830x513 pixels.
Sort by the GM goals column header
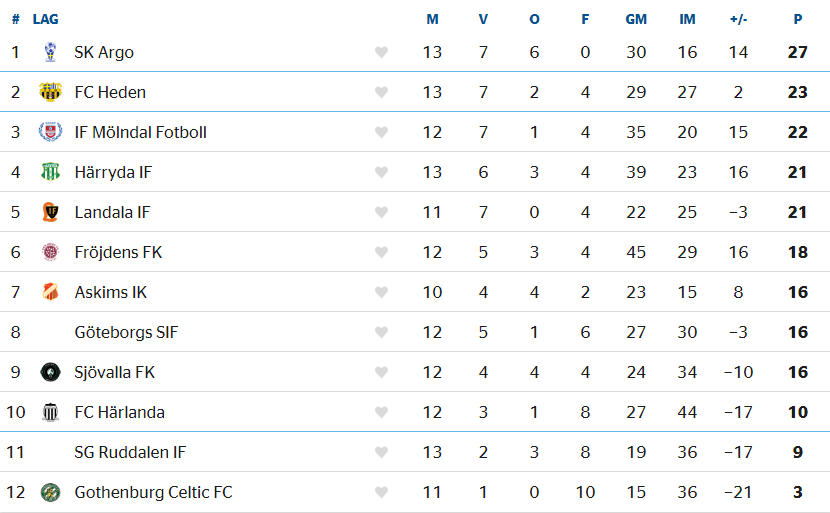pyautogui.click(x=636, y=19)
